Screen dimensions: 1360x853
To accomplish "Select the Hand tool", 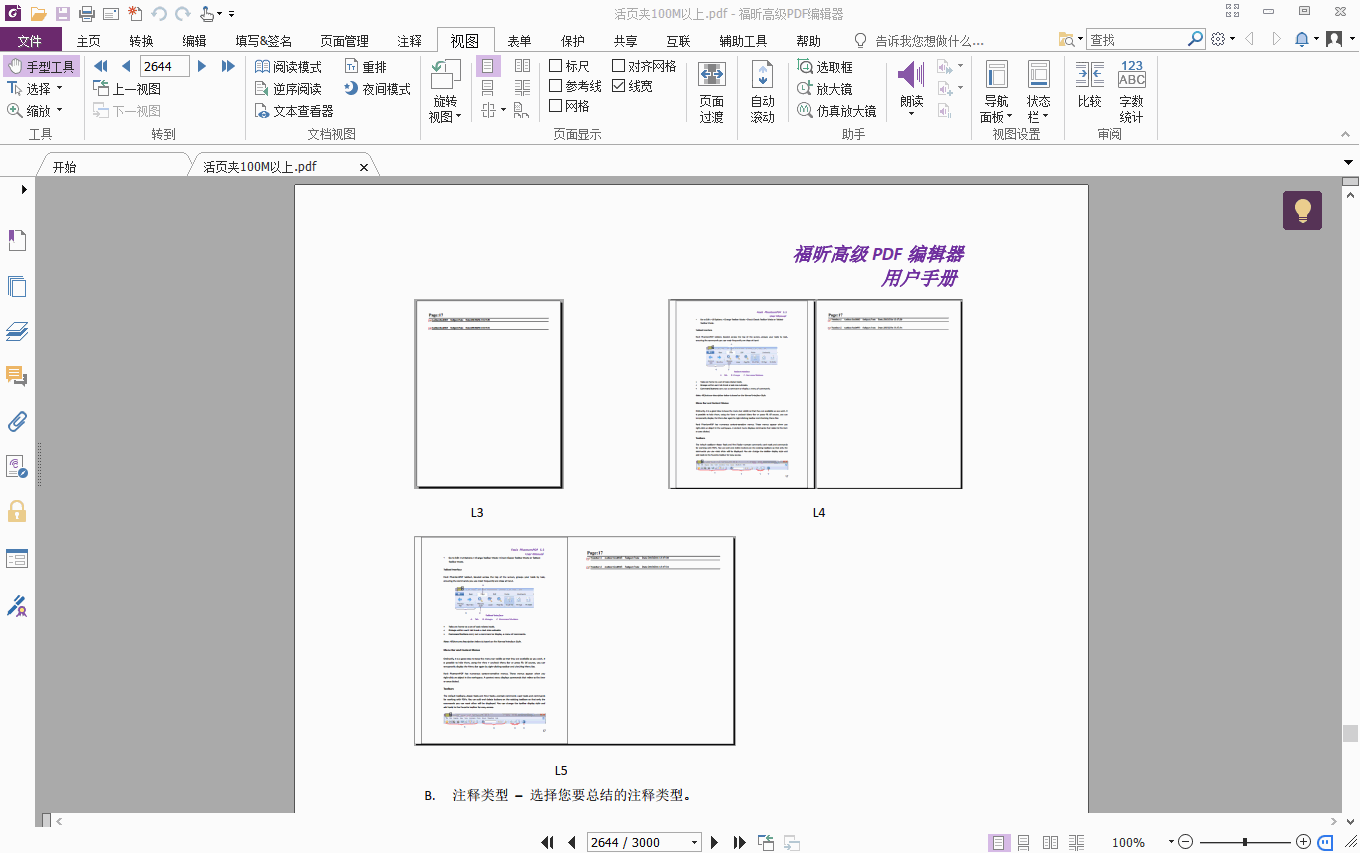I will point(41,65).
